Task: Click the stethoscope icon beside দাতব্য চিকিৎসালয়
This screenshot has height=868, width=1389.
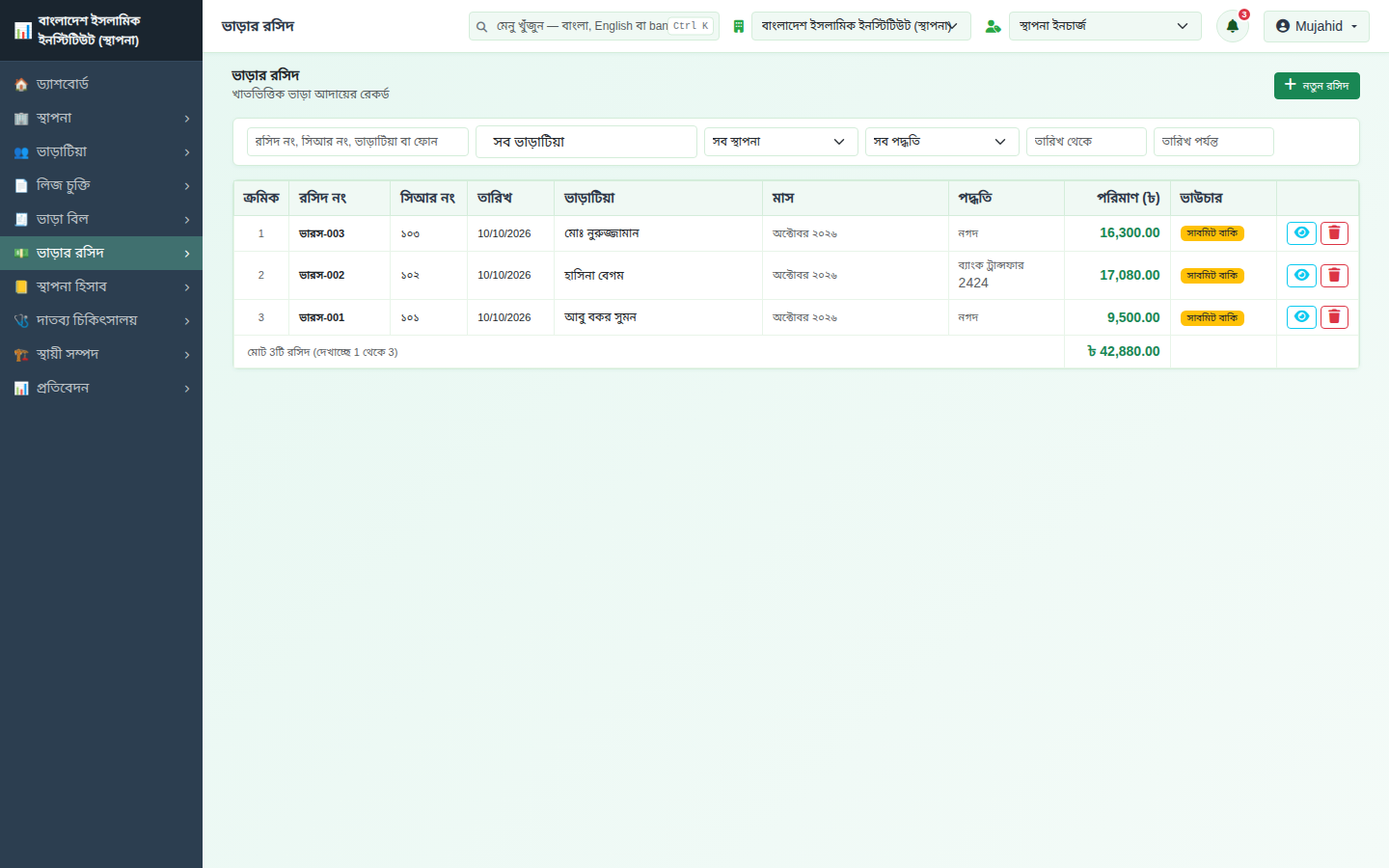Action: 21,321
